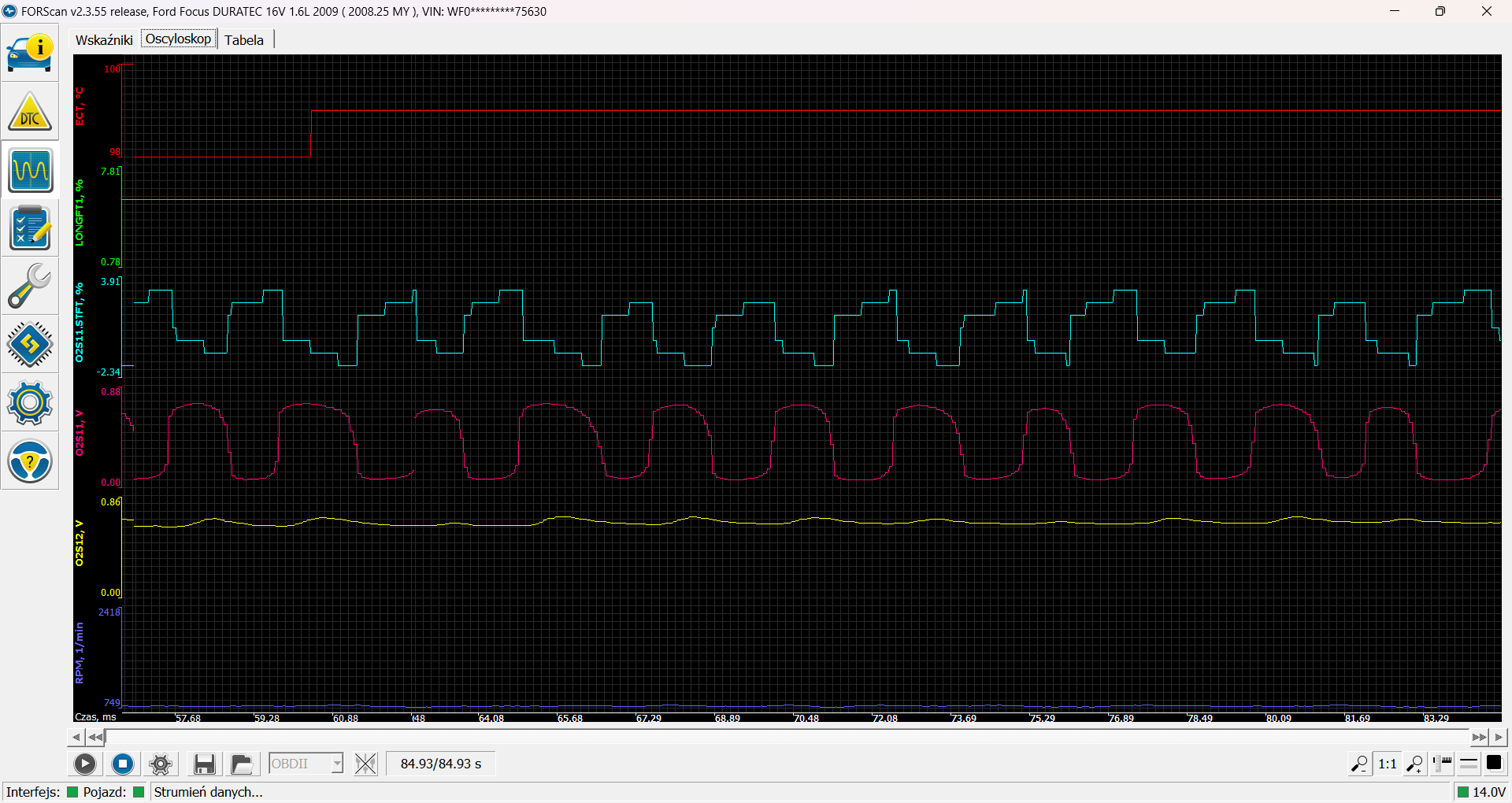Minimize the FORScan window
The image size is (1512, 803).
pyautogui.click(x=1395, y=11)
